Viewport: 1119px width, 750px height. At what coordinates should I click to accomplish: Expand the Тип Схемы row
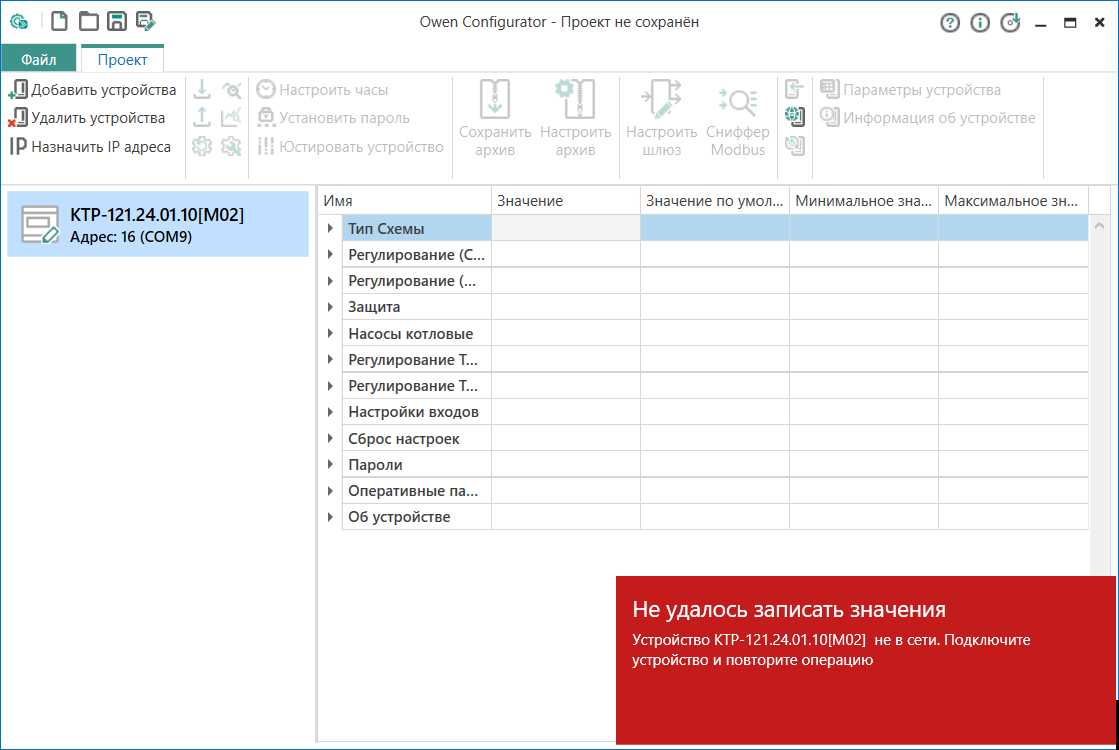(330, 229)
